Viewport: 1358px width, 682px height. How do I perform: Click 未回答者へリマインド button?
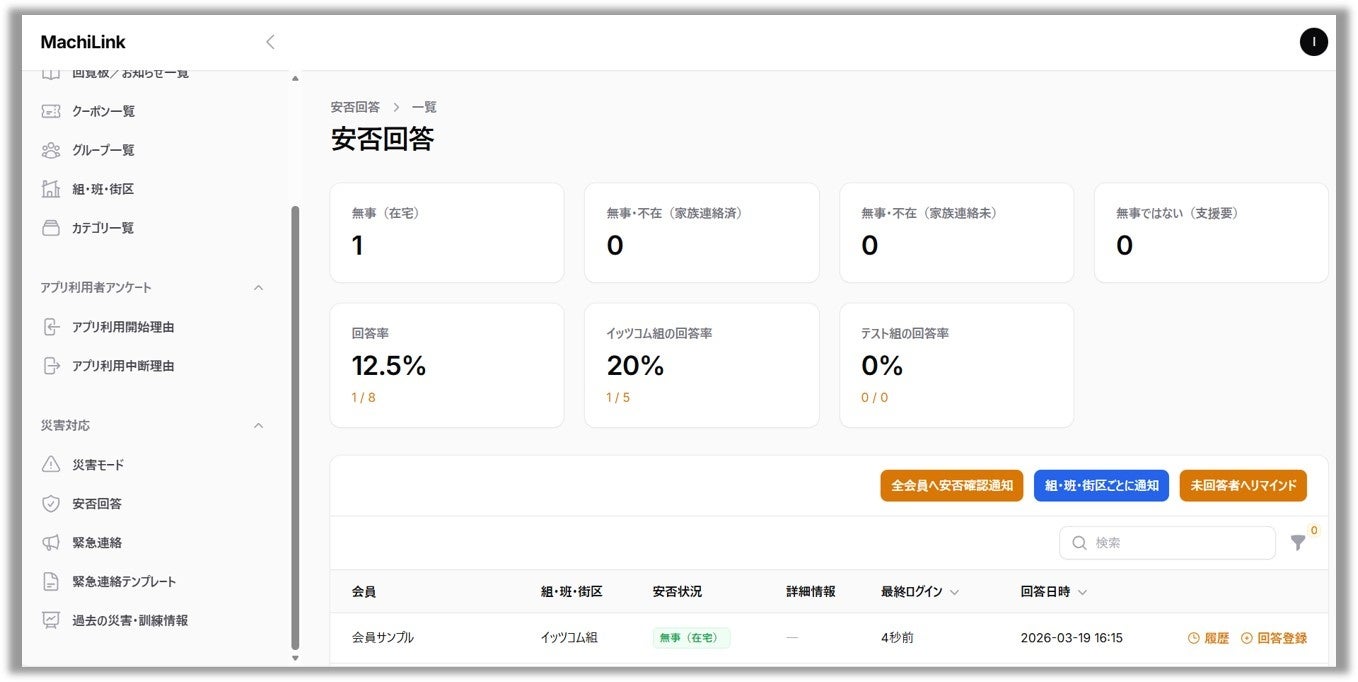click(1243, 486)
